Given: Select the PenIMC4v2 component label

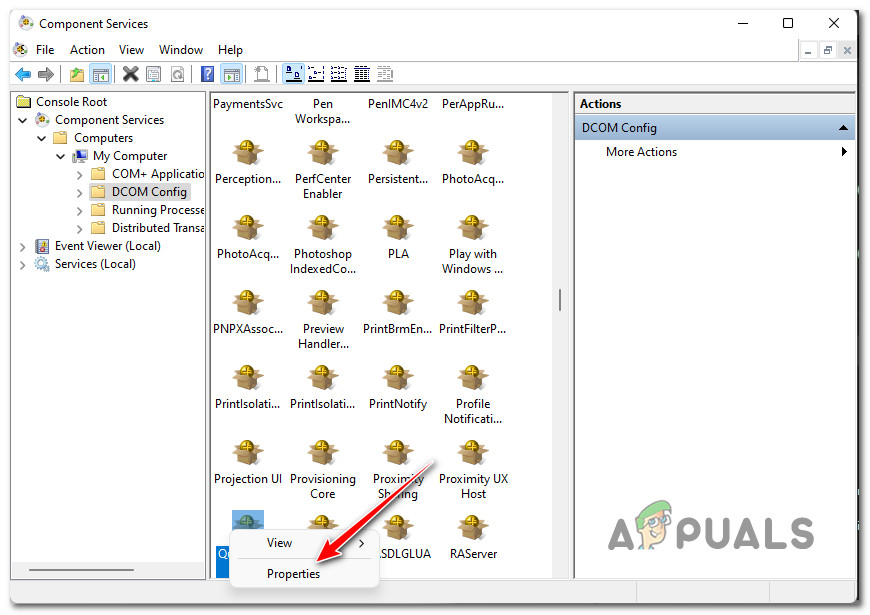Looking at the screenshot, I should point(397,104).
